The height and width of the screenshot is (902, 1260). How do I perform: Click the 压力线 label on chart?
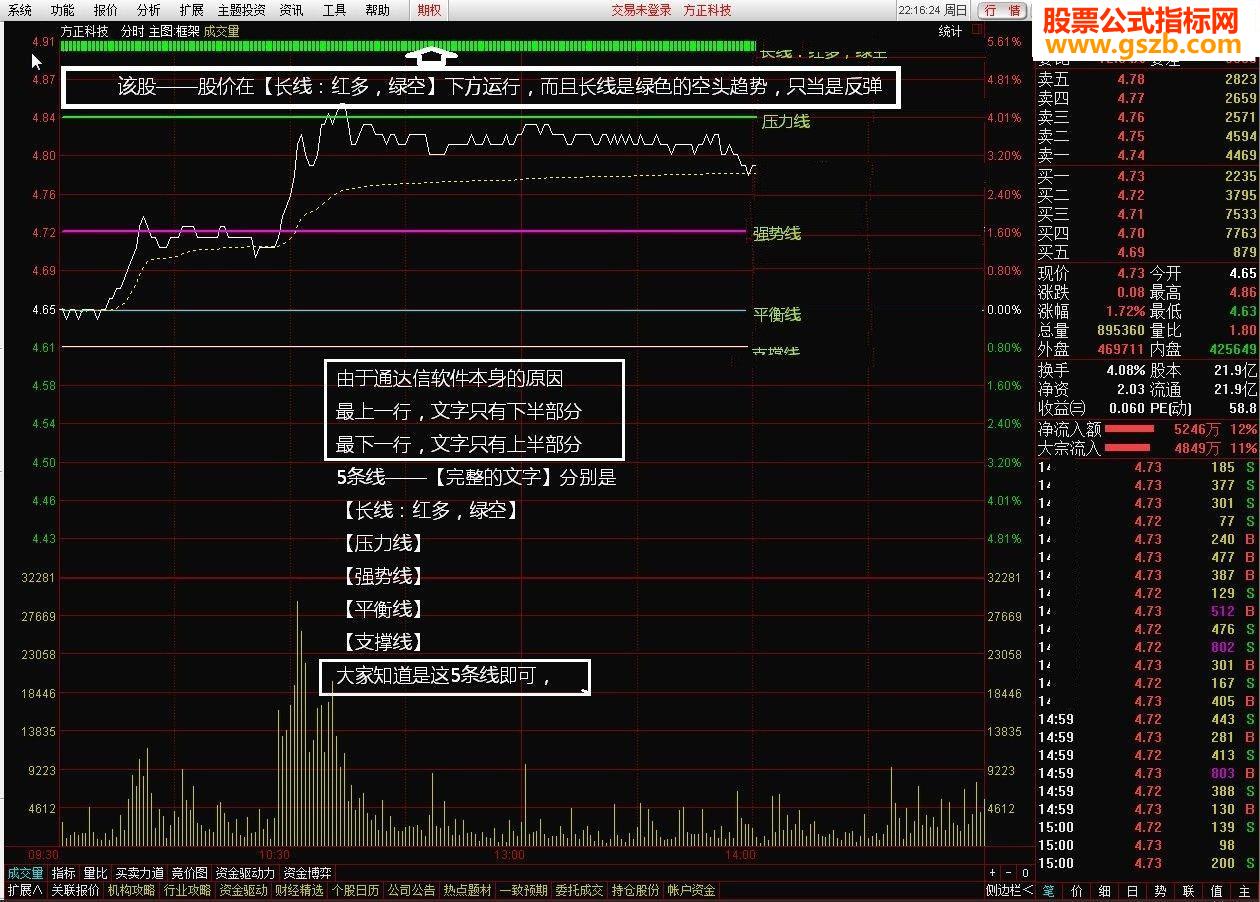point(785,122)
